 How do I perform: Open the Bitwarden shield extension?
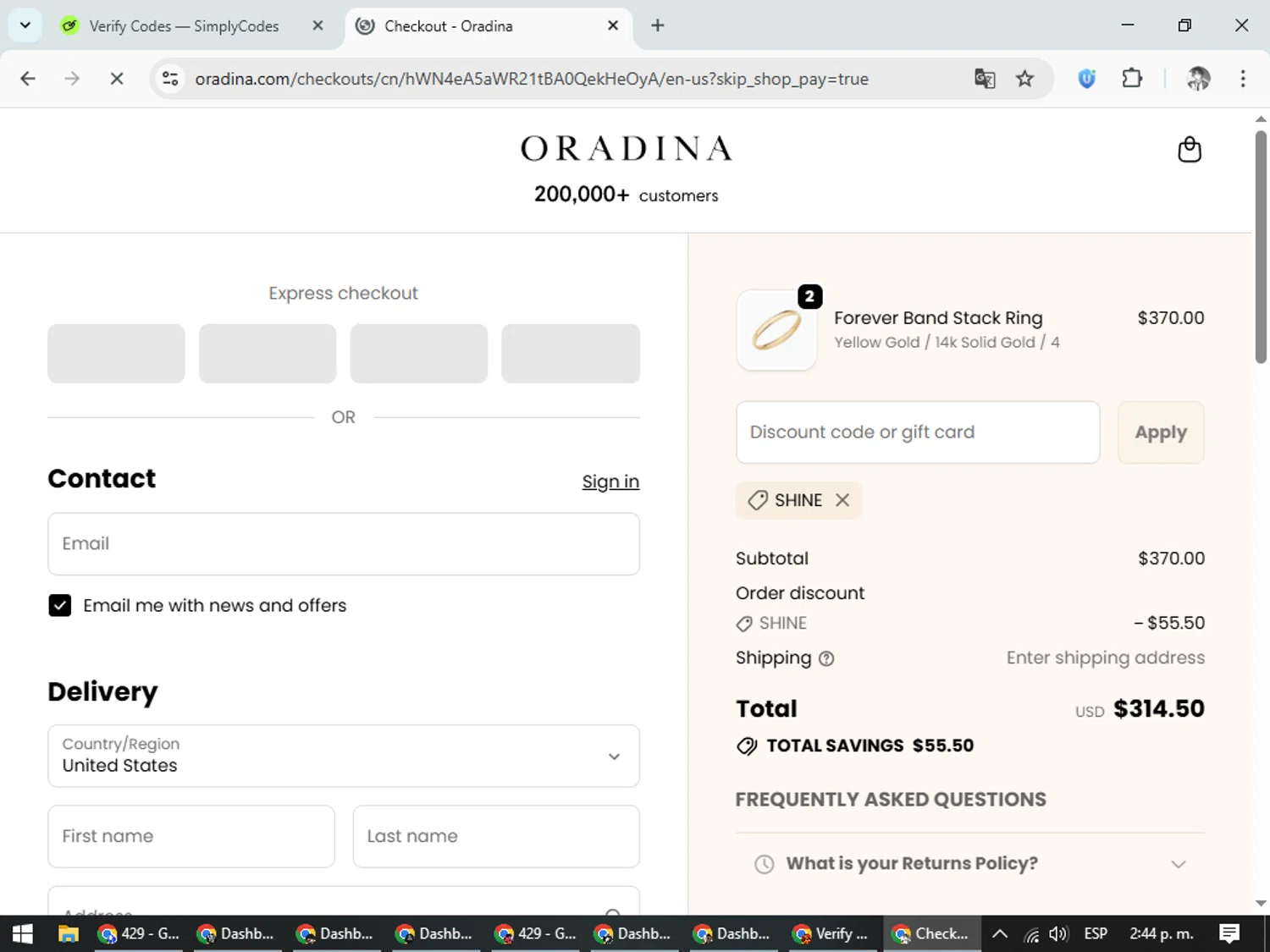point(1087,79)
